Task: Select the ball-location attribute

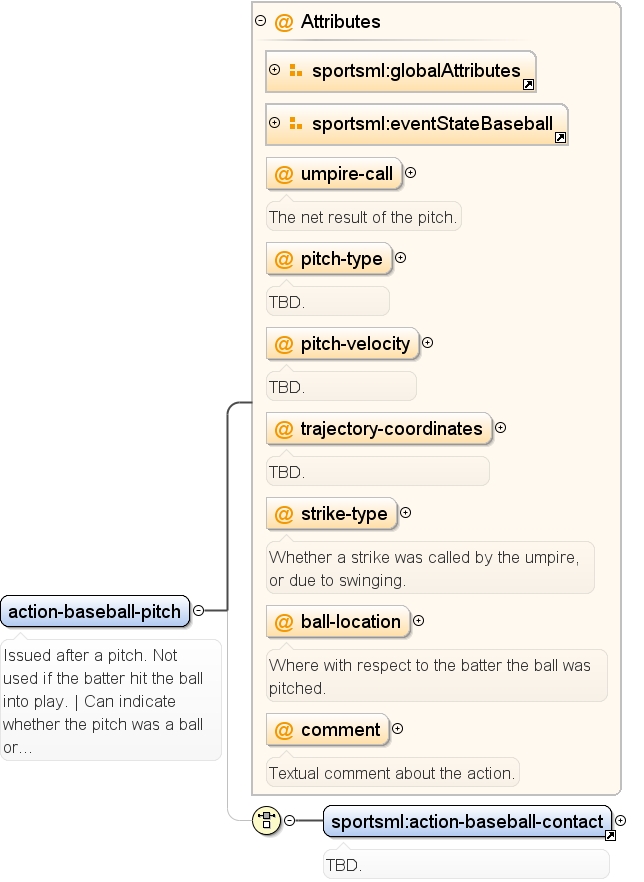Action: 339,622
